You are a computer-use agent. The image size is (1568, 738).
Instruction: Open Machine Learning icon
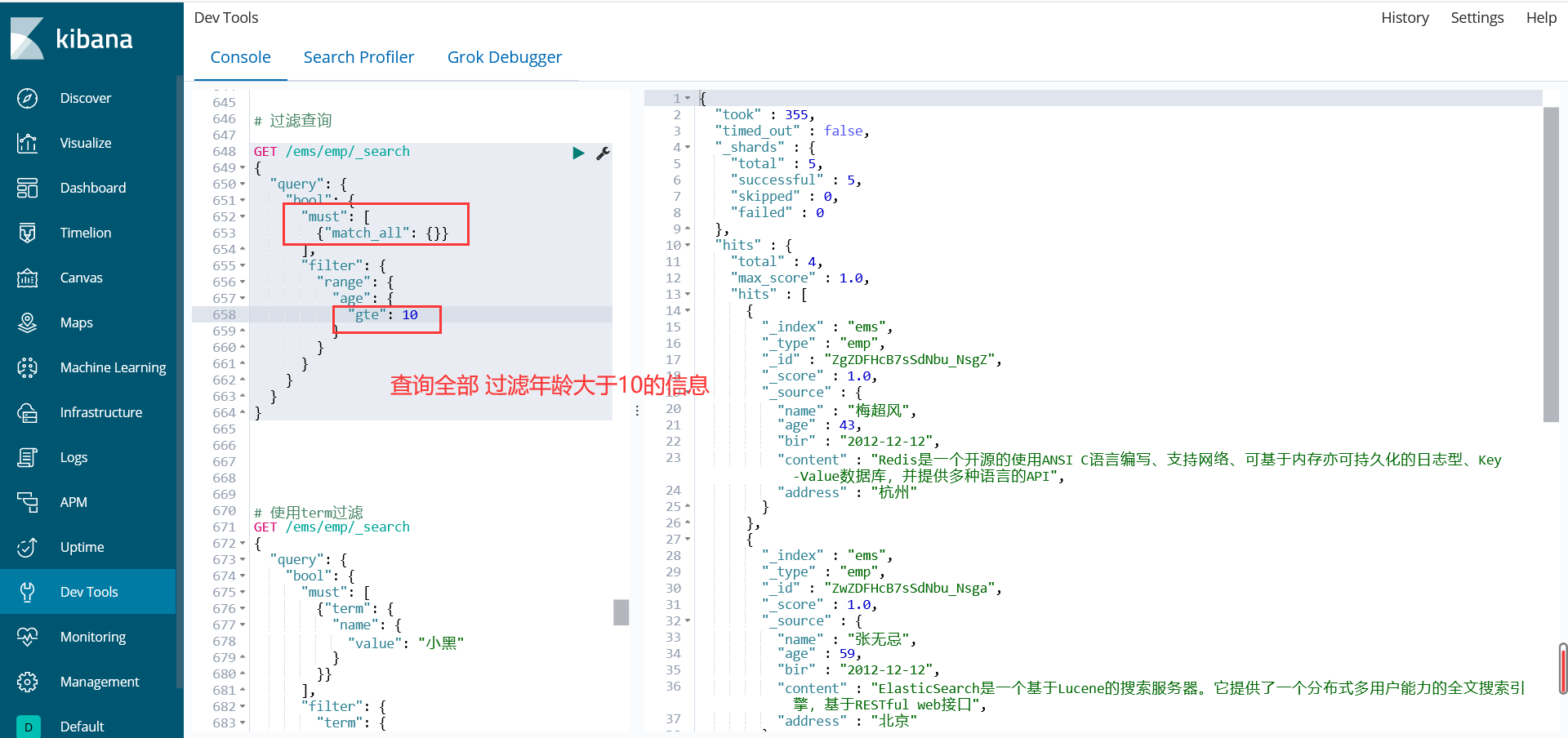(27, 367)
